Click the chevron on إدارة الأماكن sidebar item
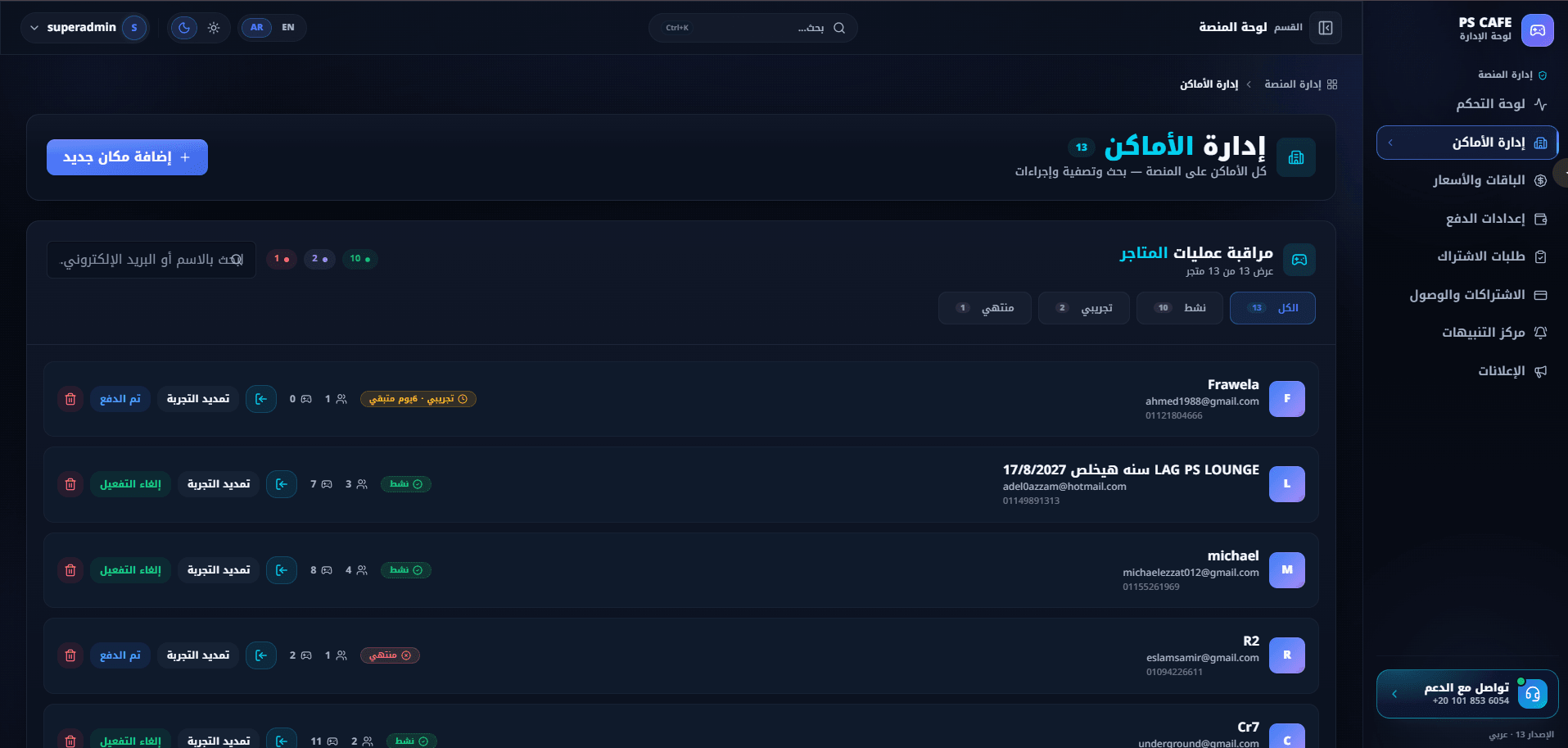This screenshot has height=748, width=1568. coord(1390,143)
